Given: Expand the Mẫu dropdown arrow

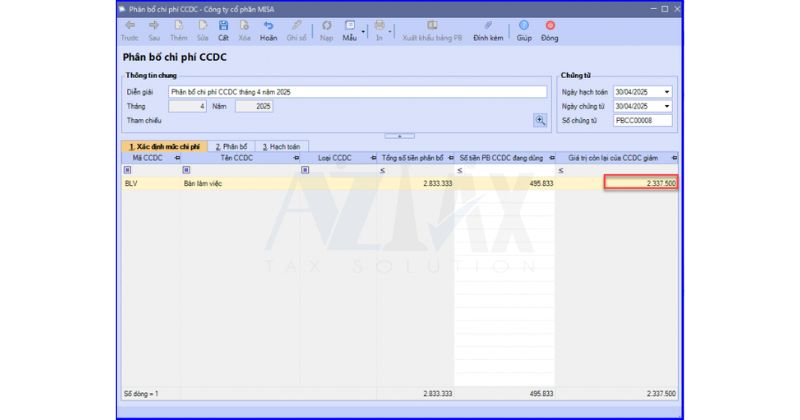Looking at the screenshot, I should [362, 30].
